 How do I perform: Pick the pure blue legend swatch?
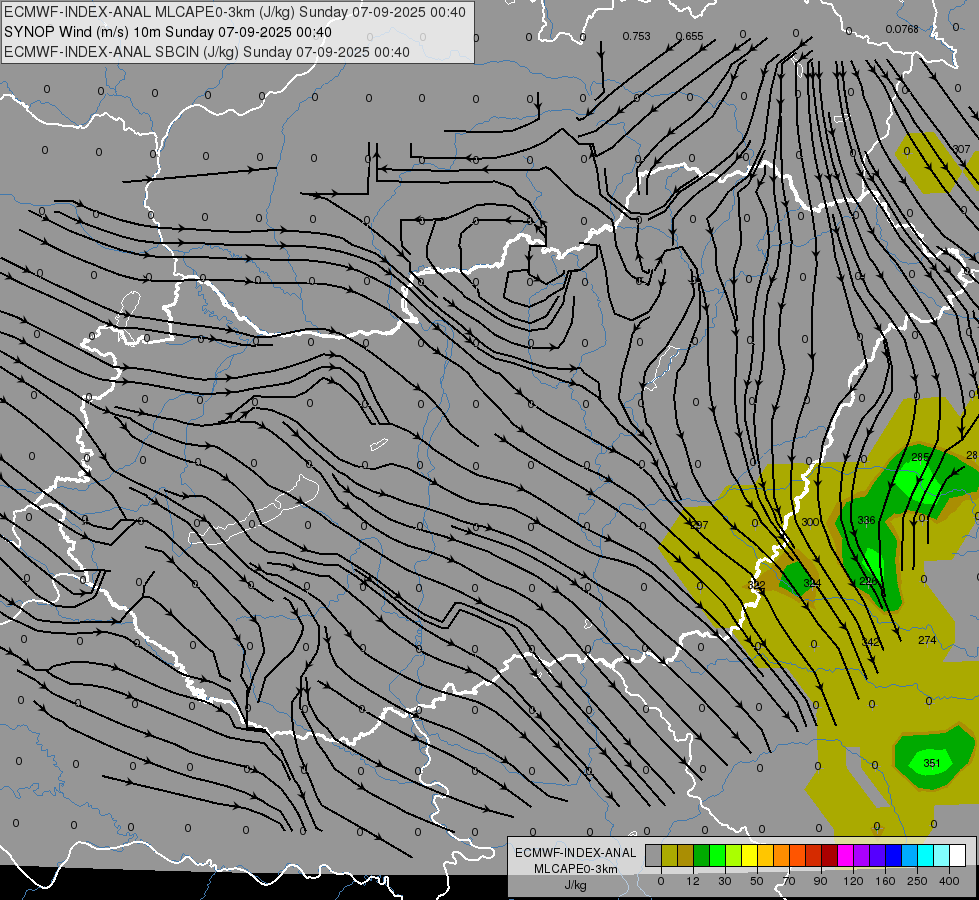coord(894,855)
